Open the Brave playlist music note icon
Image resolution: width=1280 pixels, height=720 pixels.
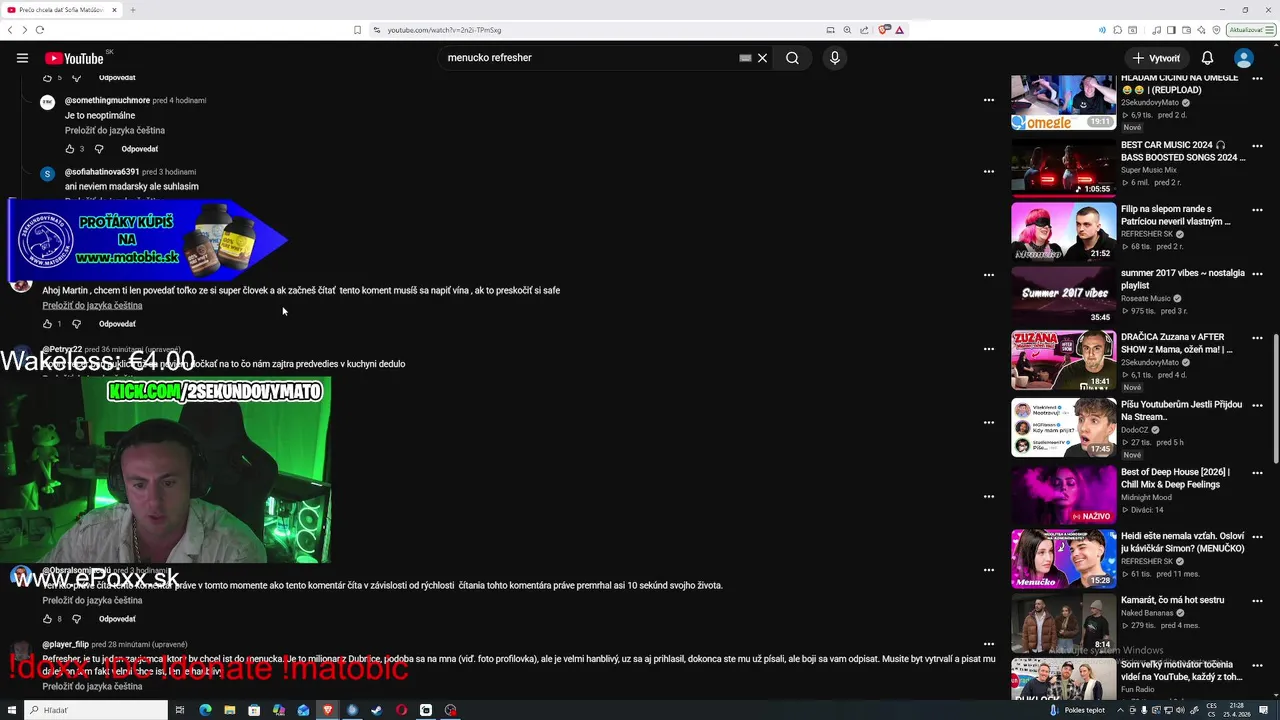tap(1157, 30)
